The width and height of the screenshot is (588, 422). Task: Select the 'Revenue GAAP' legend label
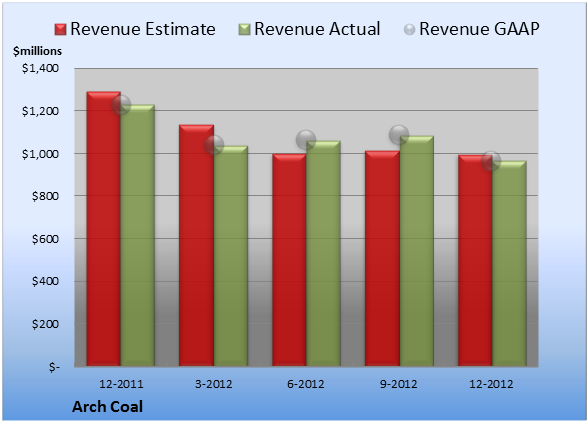click(479, 29)
